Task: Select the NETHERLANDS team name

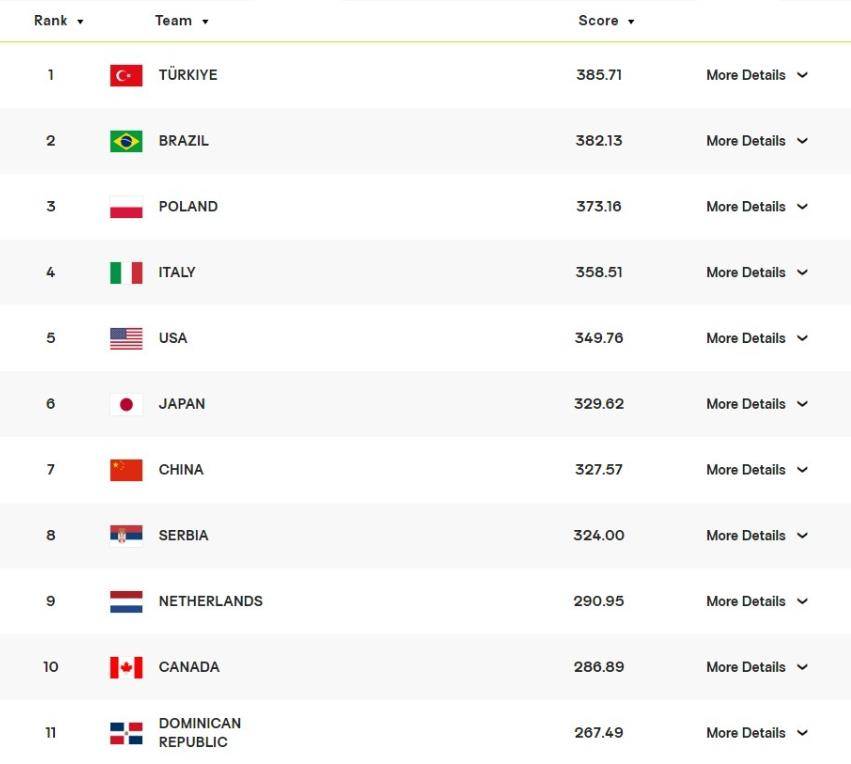Action: tap(211, 601)
